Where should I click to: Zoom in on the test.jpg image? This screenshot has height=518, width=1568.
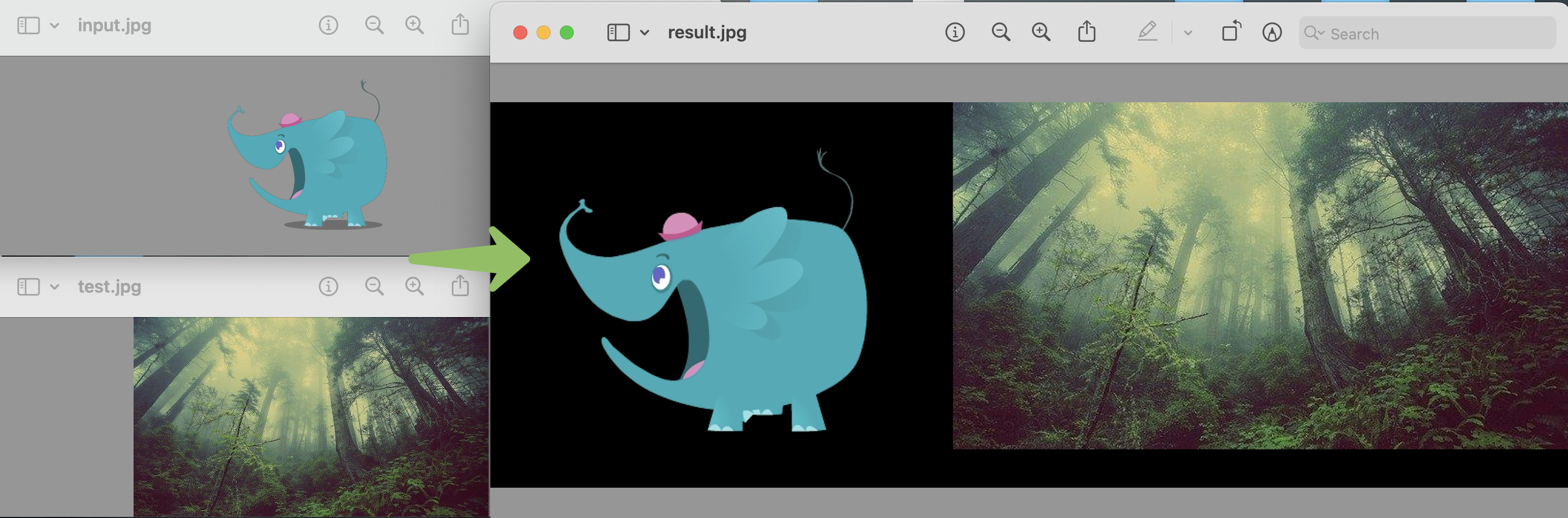point(415,287)
